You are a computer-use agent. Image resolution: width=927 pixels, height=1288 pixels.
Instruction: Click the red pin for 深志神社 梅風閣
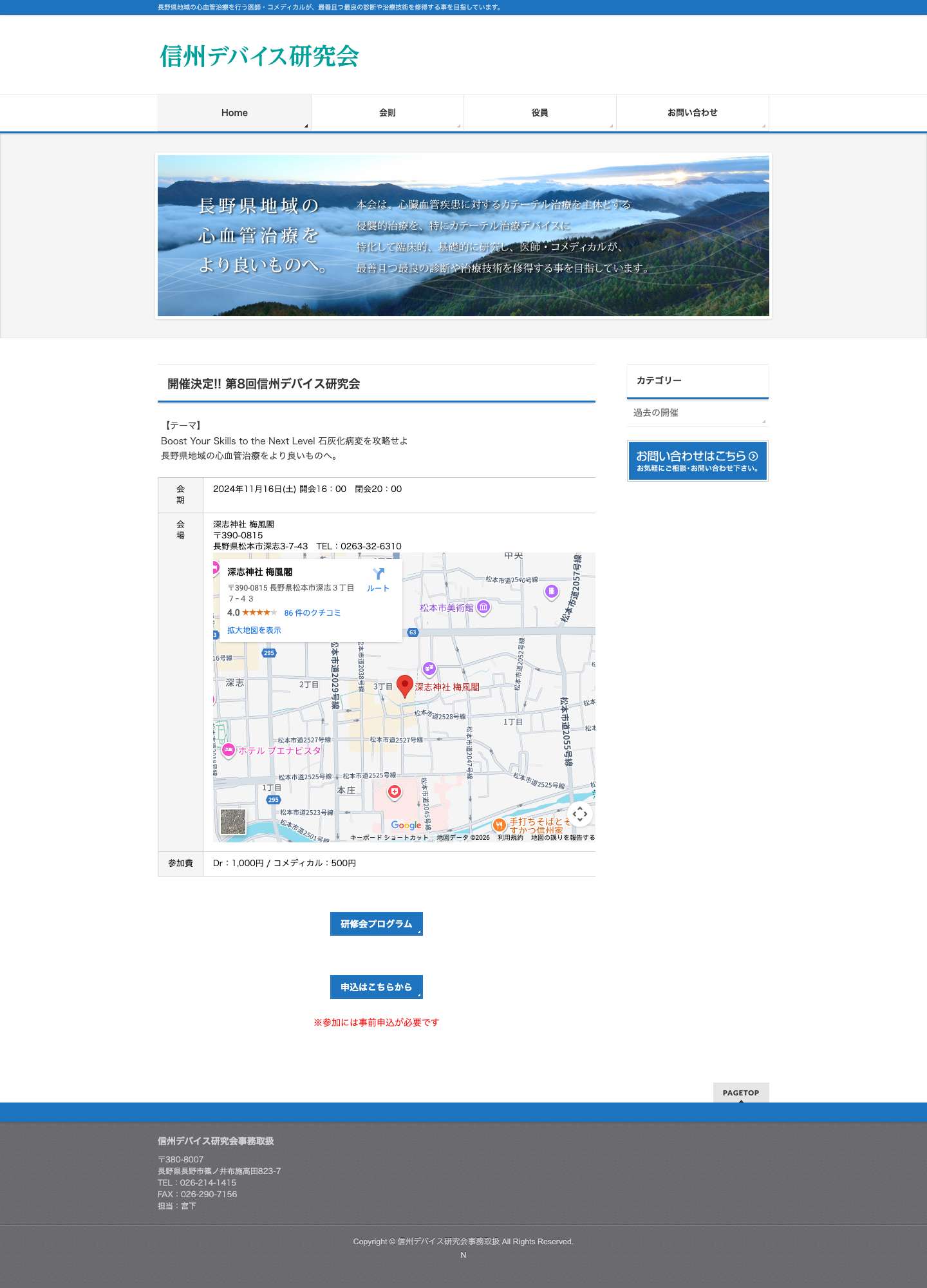point(404,687)
